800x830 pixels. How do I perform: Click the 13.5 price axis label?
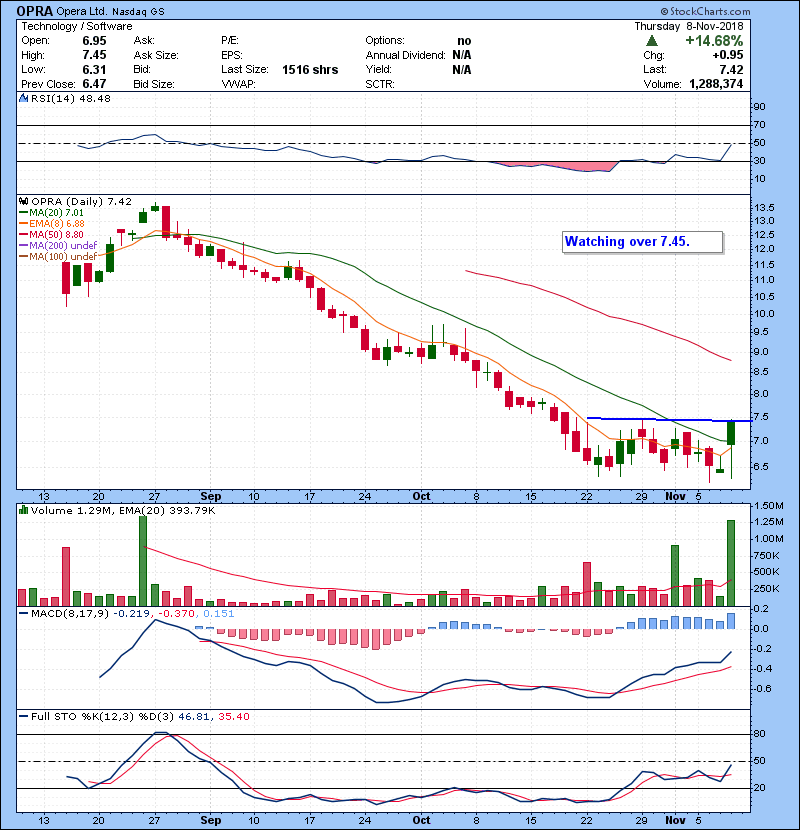(765, 207)
